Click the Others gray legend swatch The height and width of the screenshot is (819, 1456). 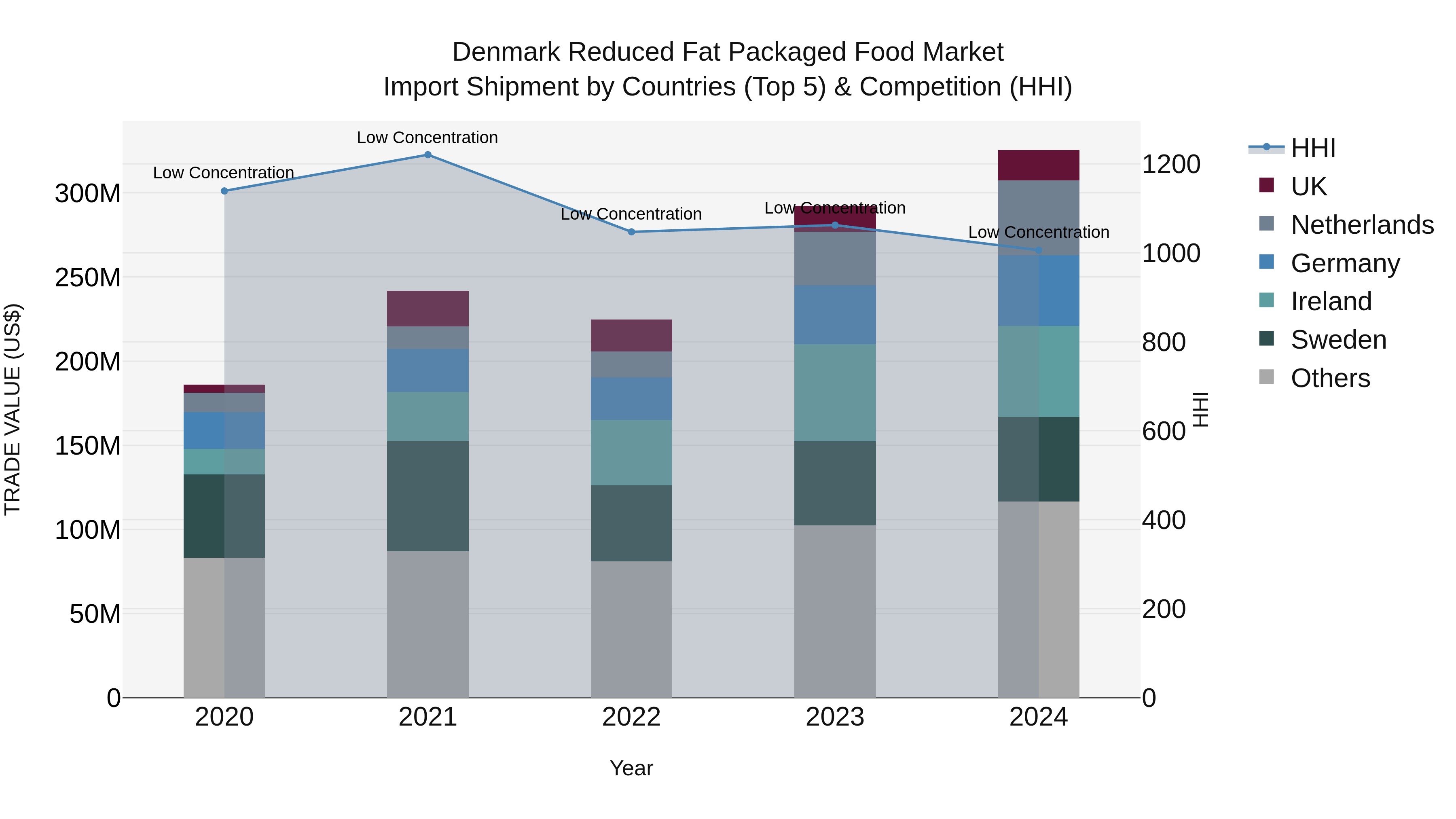pos(1267,377)
